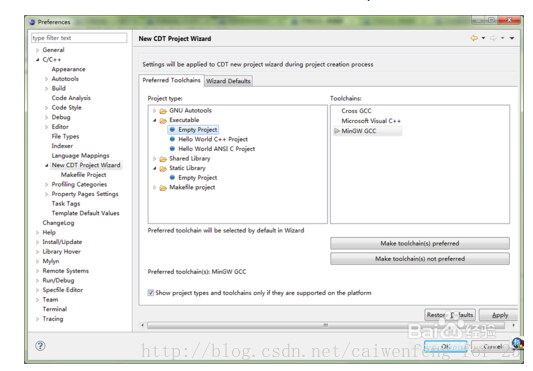This screenshot has width=533, height=371.
Task: Collapse New CDT Project Wizard node
Action: coord(47,165)
